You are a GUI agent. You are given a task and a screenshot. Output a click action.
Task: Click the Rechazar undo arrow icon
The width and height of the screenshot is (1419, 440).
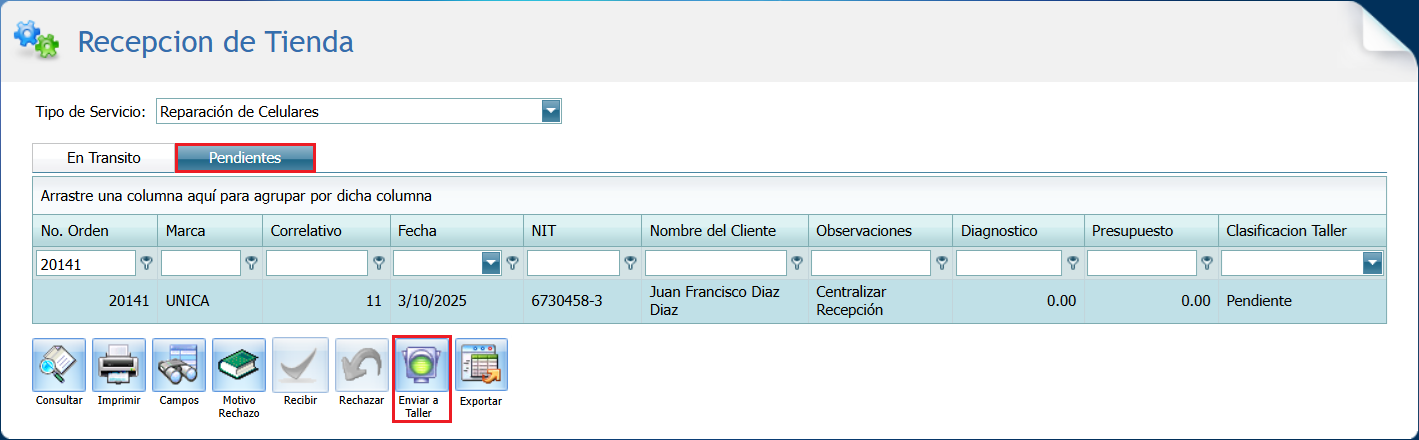[x=361, y=365]
